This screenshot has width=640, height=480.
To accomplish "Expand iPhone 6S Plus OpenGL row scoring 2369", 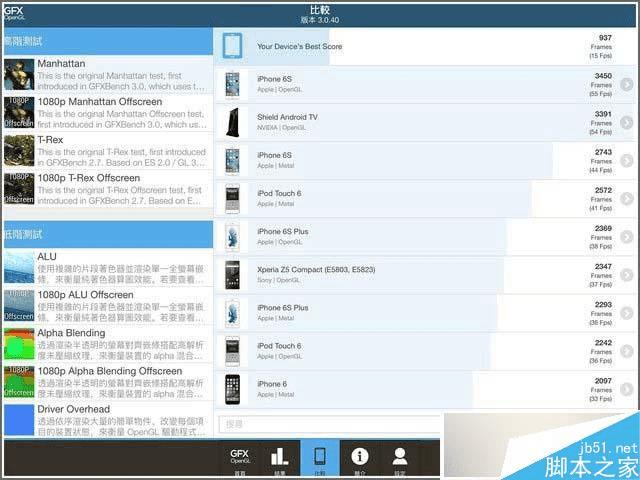I will 627,237.
